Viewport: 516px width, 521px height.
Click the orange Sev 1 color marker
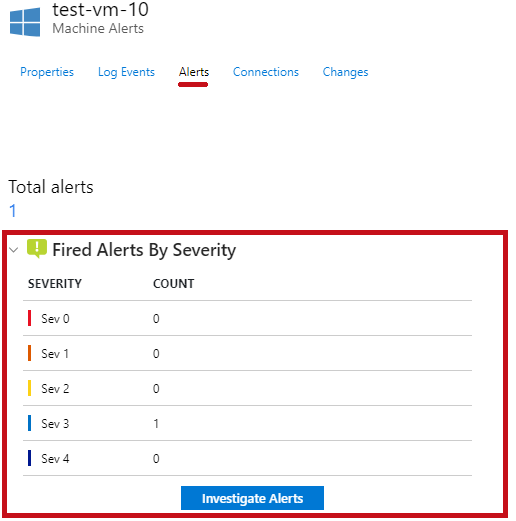(x=30, y=353)
